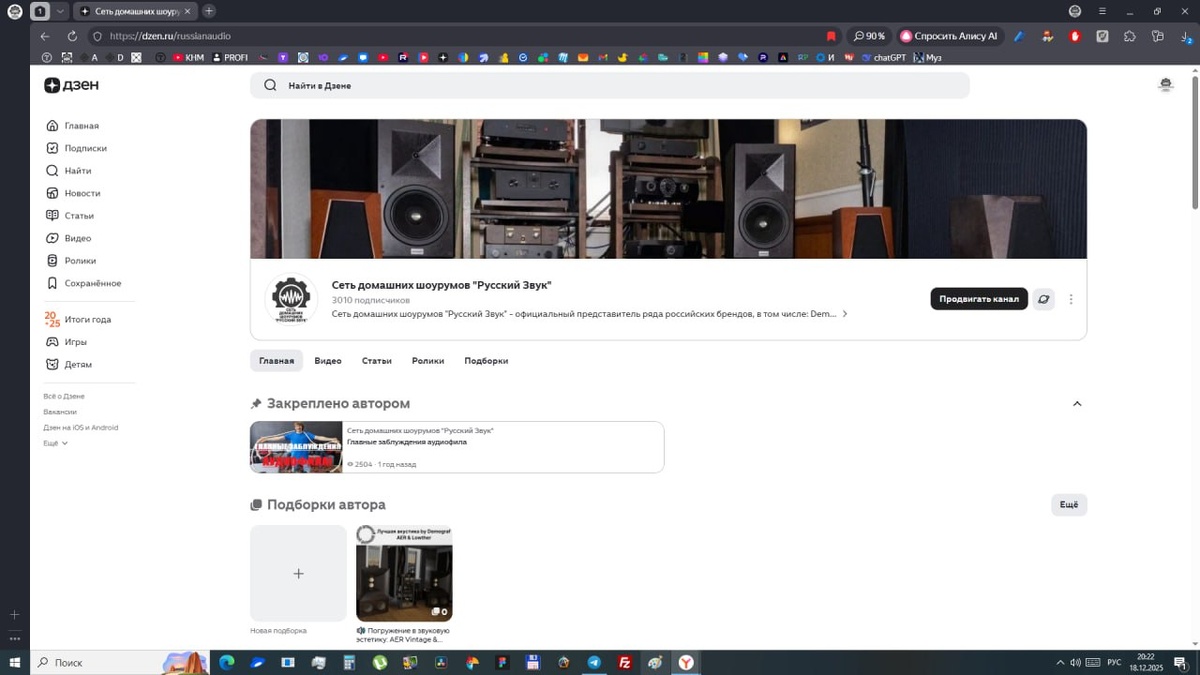Select the Главная channel tab

point(276,361)
